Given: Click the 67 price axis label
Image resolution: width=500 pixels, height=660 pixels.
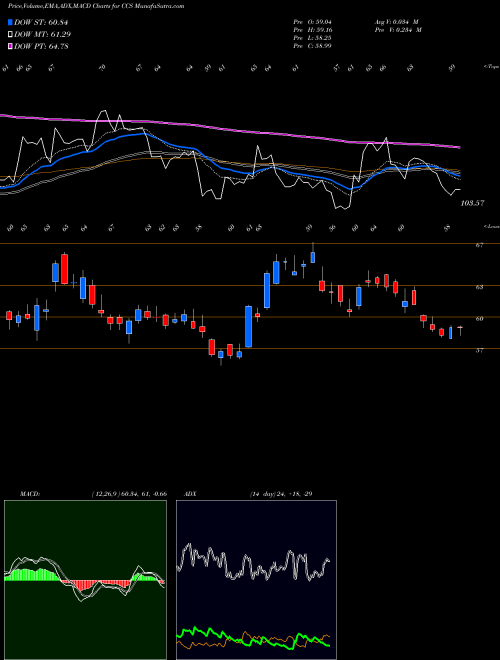Looking at the screenshot, I should coord(479,245).
